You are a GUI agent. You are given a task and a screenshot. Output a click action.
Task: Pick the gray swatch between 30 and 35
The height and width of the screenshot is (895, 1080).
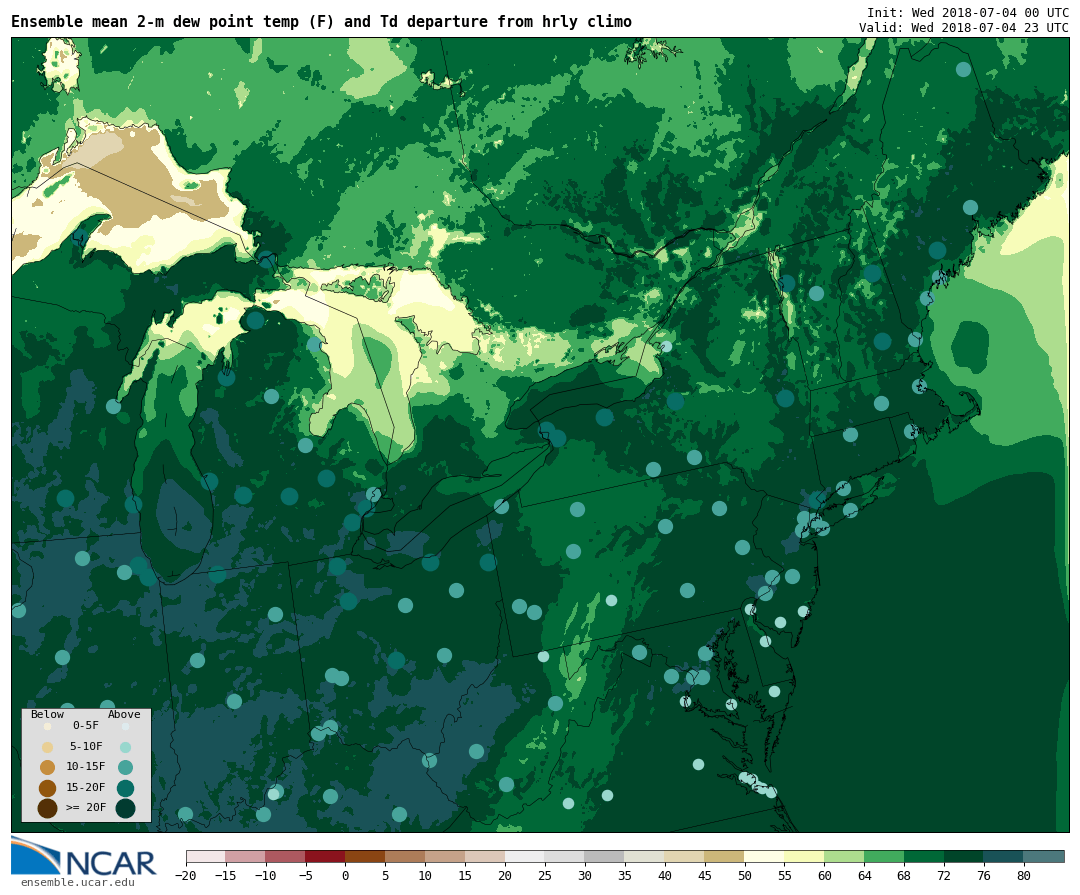pyautogui.click(x=604, y=856)
